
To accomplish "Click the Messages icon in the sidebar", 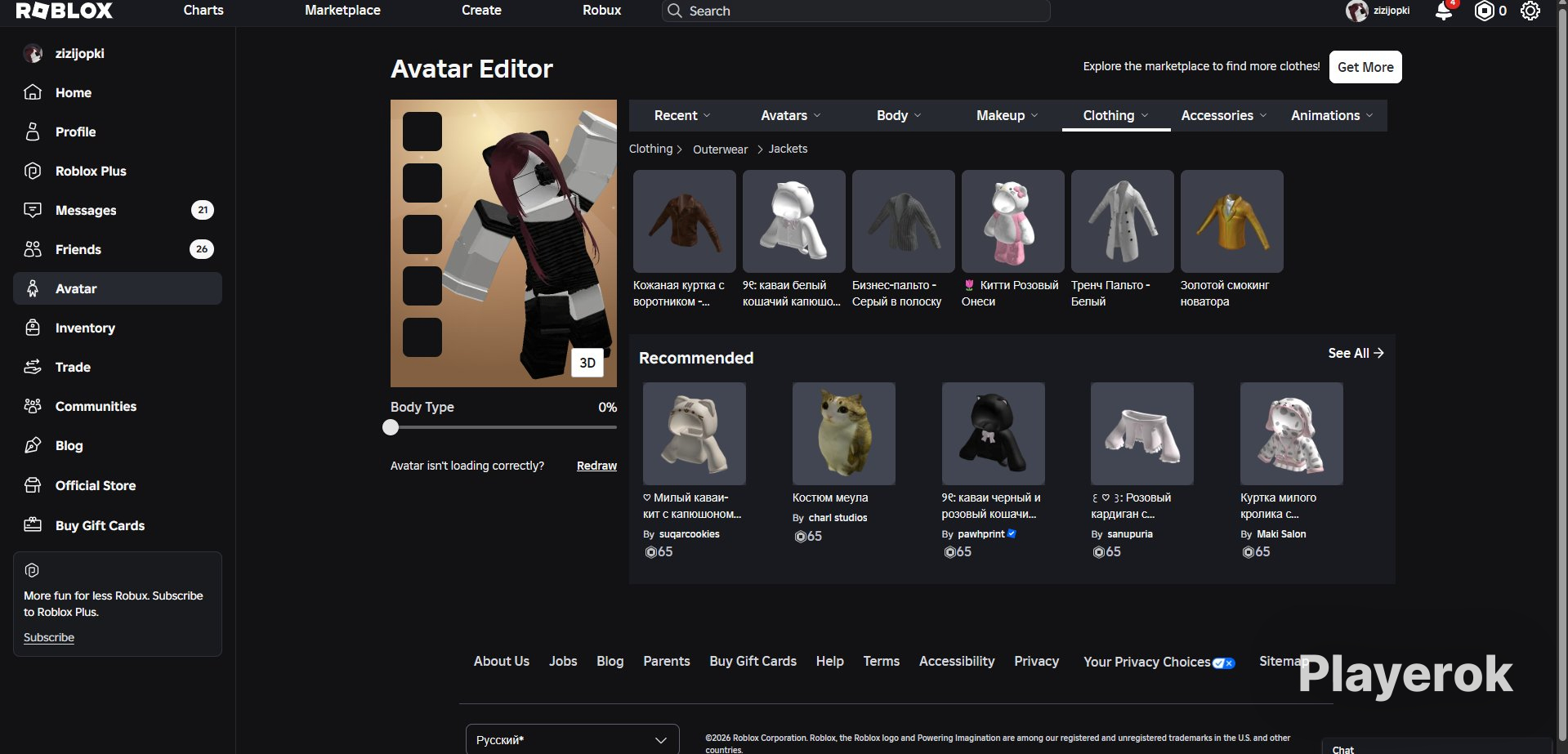I will coord(33,210).
